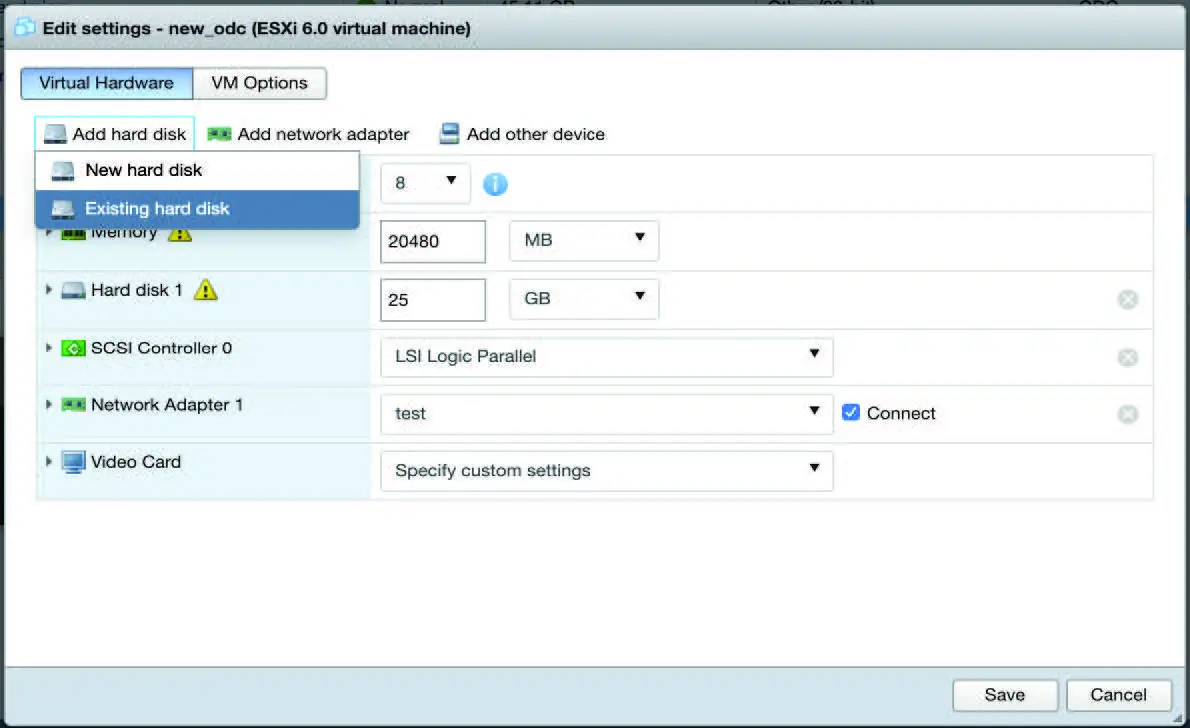Click the CPU info icon

click(x=495, y=183)
